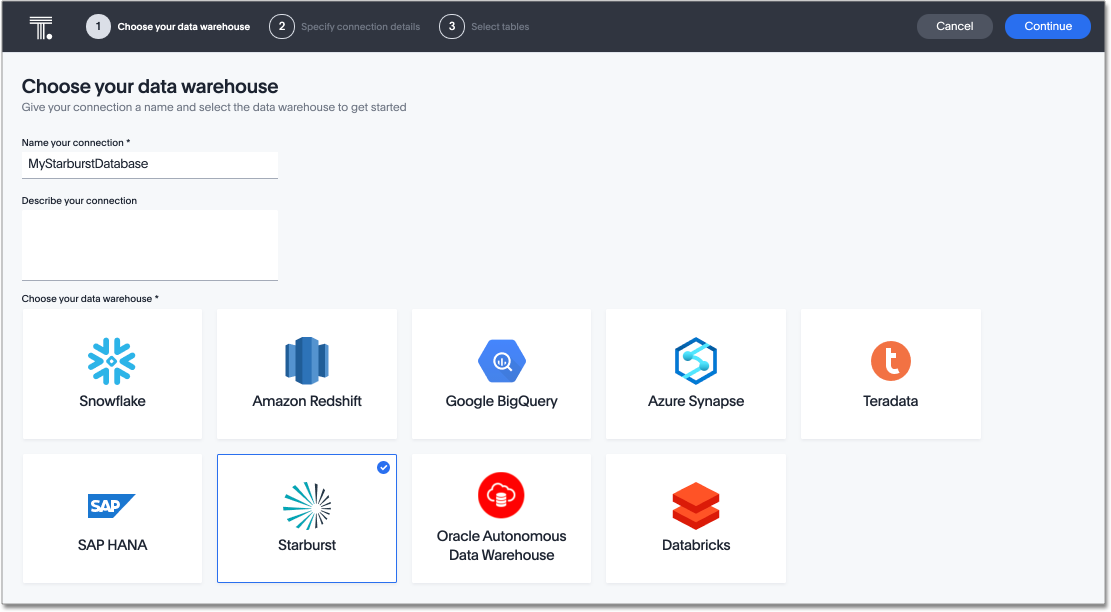
Task: Choose the Teradata logo icon
Action: (890, 362)
